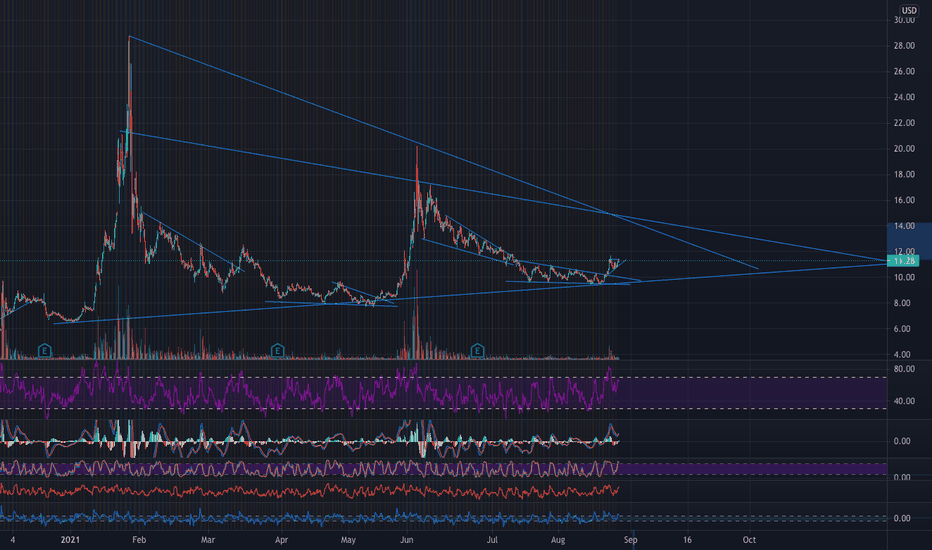Select the 22.00 price axis label

(x=904, y=123)
